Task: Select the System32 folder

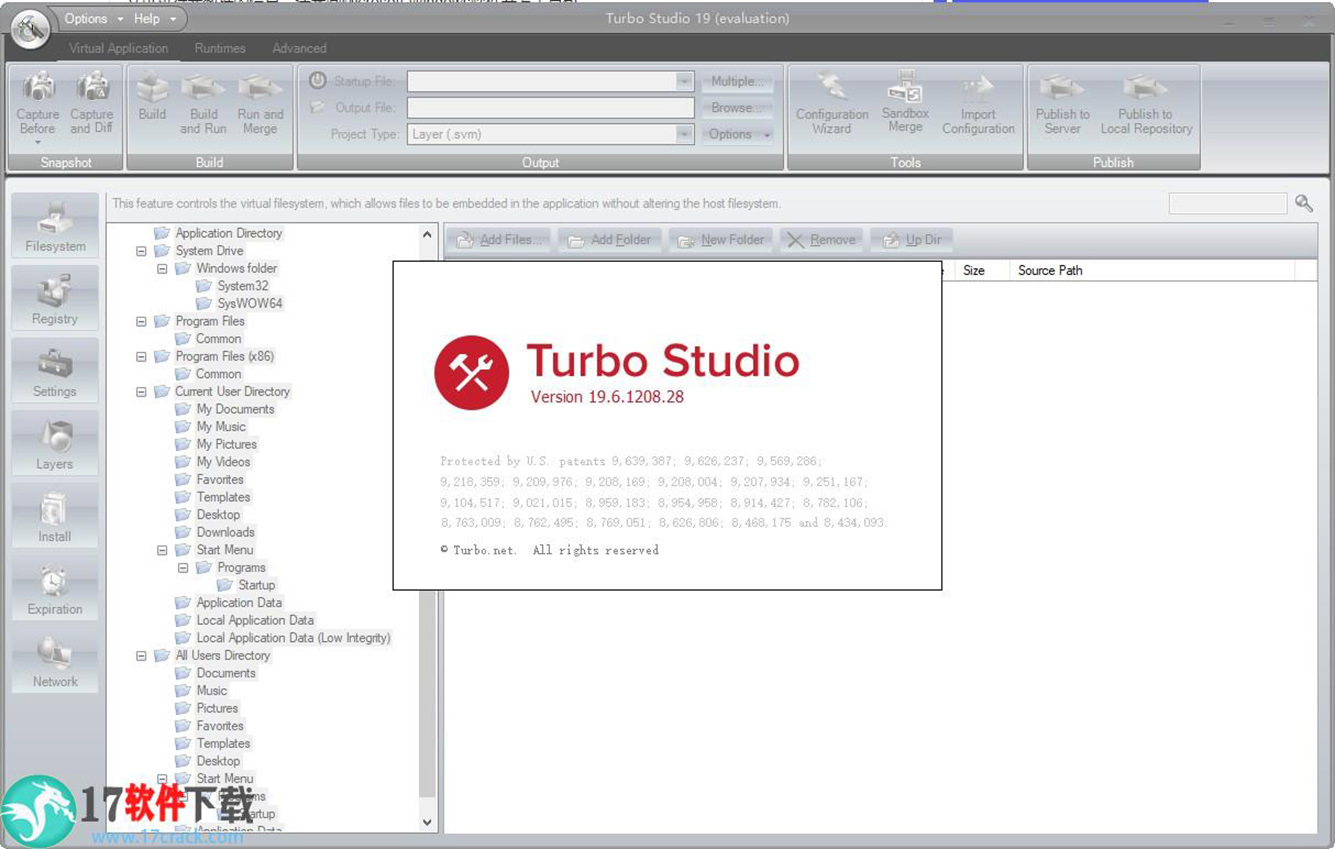Action: click(x=243, y=286)
